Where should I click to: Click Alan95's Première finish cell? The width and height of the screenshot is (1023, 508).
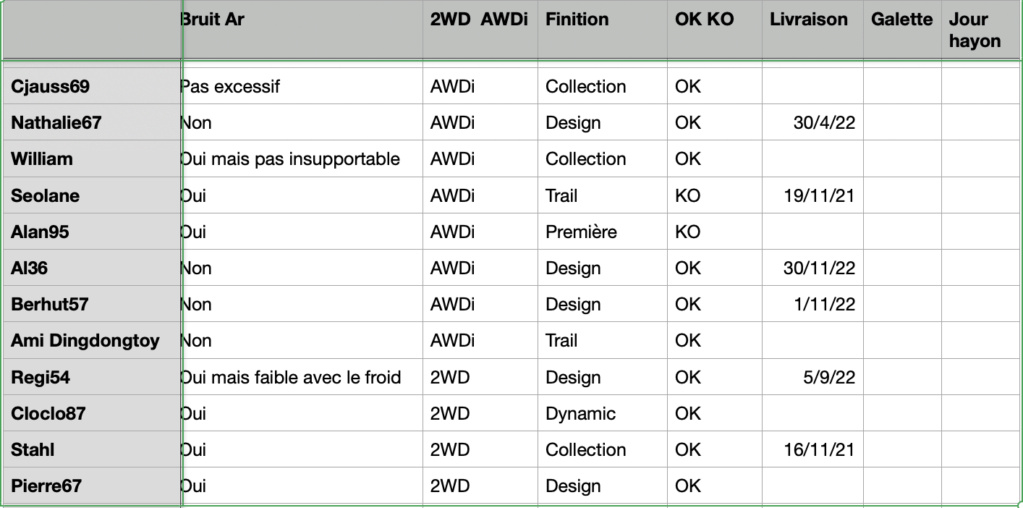(x=602, y=232)
